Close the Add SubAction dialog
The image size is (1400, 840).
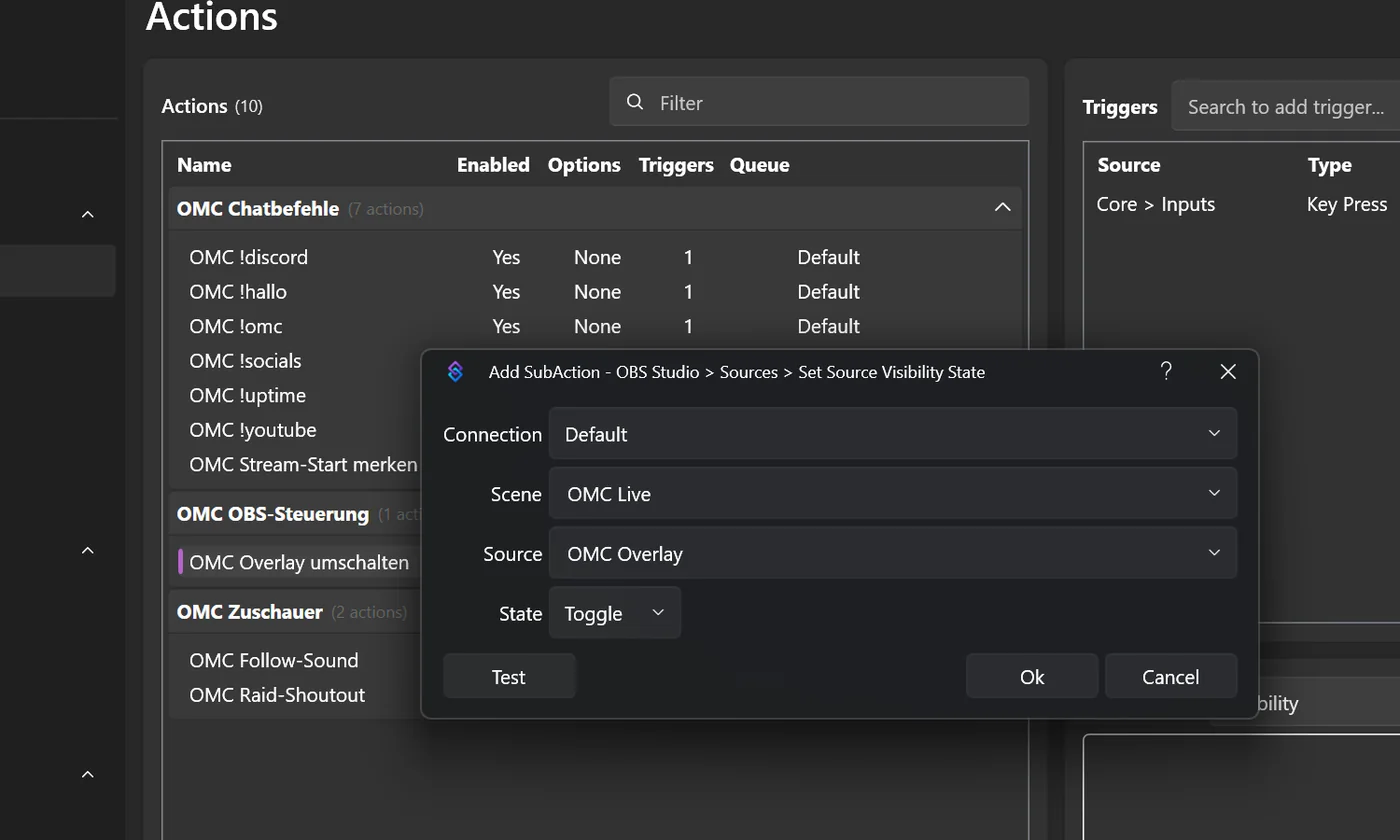point(1228,371)
